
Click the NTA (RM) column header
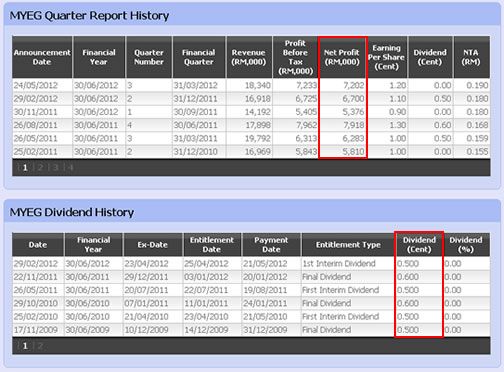tap(471, 57)
